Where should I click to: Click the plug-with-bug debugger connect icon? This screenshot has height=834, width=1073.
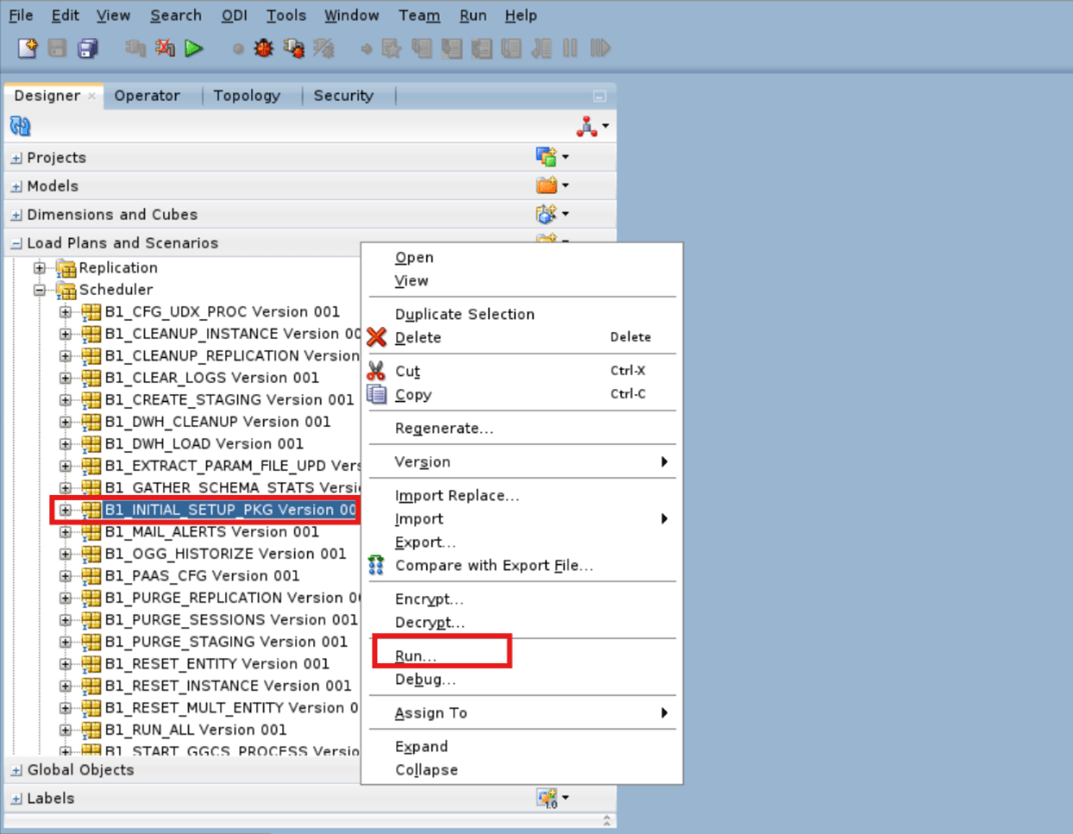(x=294, y=48)
